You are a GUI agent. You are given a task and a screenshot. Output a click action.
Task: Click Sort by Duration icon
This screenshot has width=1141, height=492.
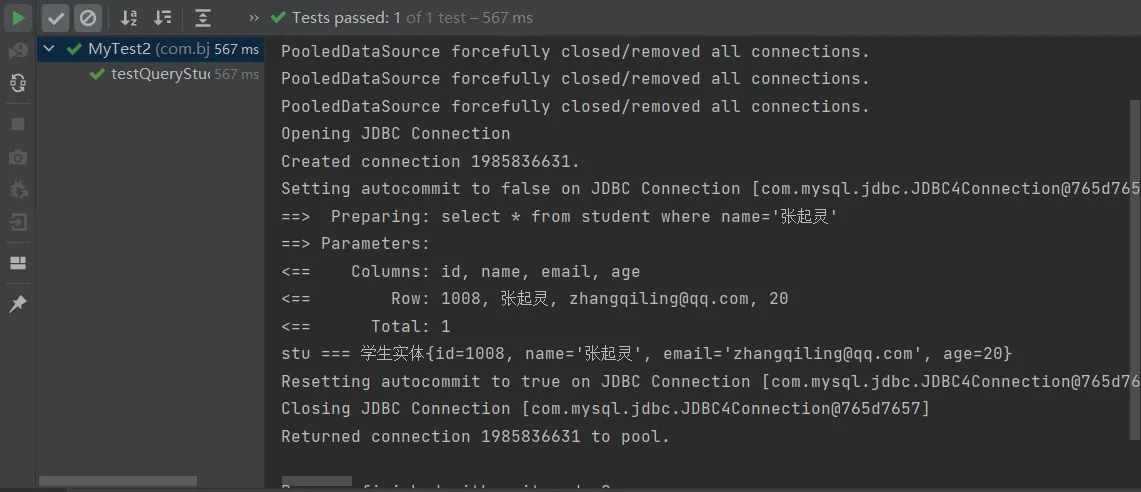(x=163, y=18)
